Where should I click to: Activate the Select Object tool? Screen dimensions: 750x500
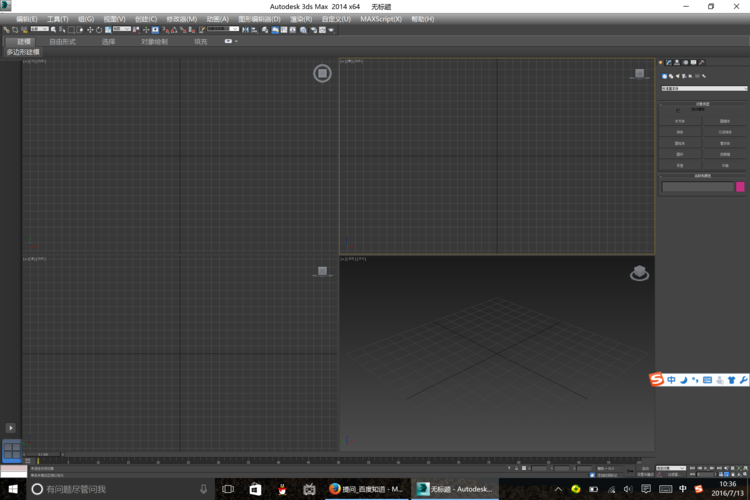53,30
